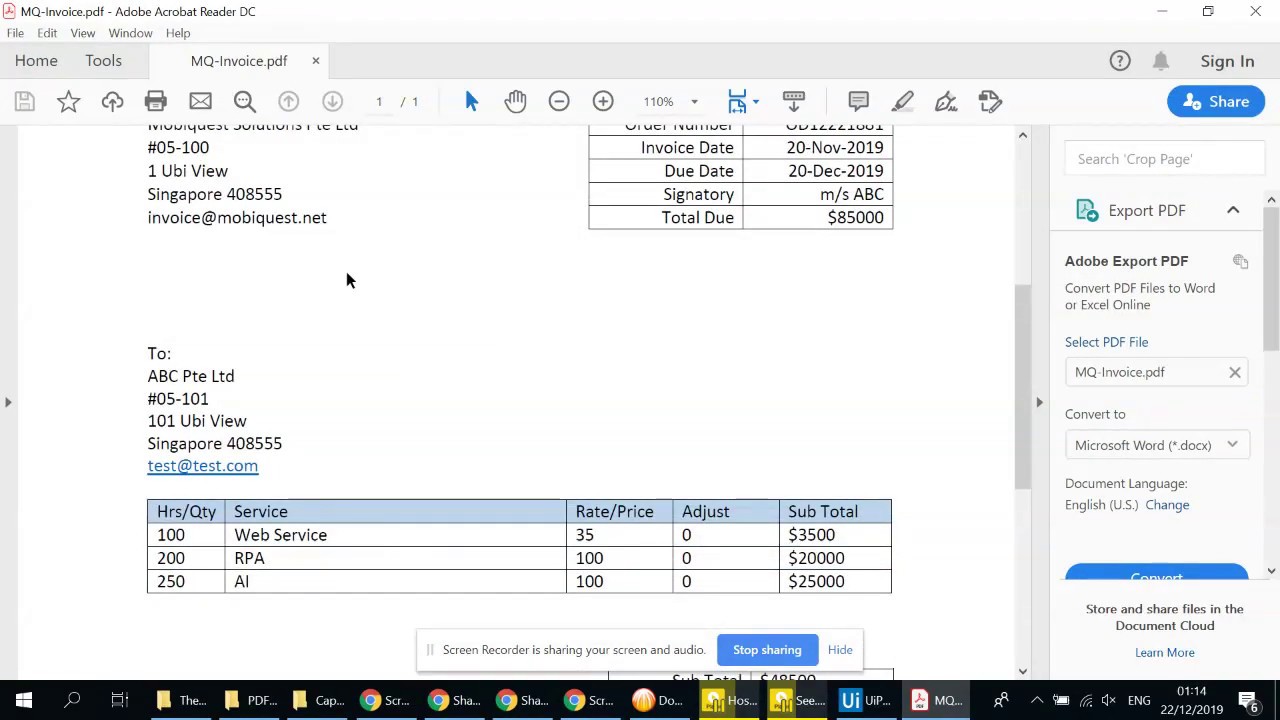The image size is (1280, 720).
Task: Collapse the Export PDF section chevron
Action: click(x=1233, y=210)
